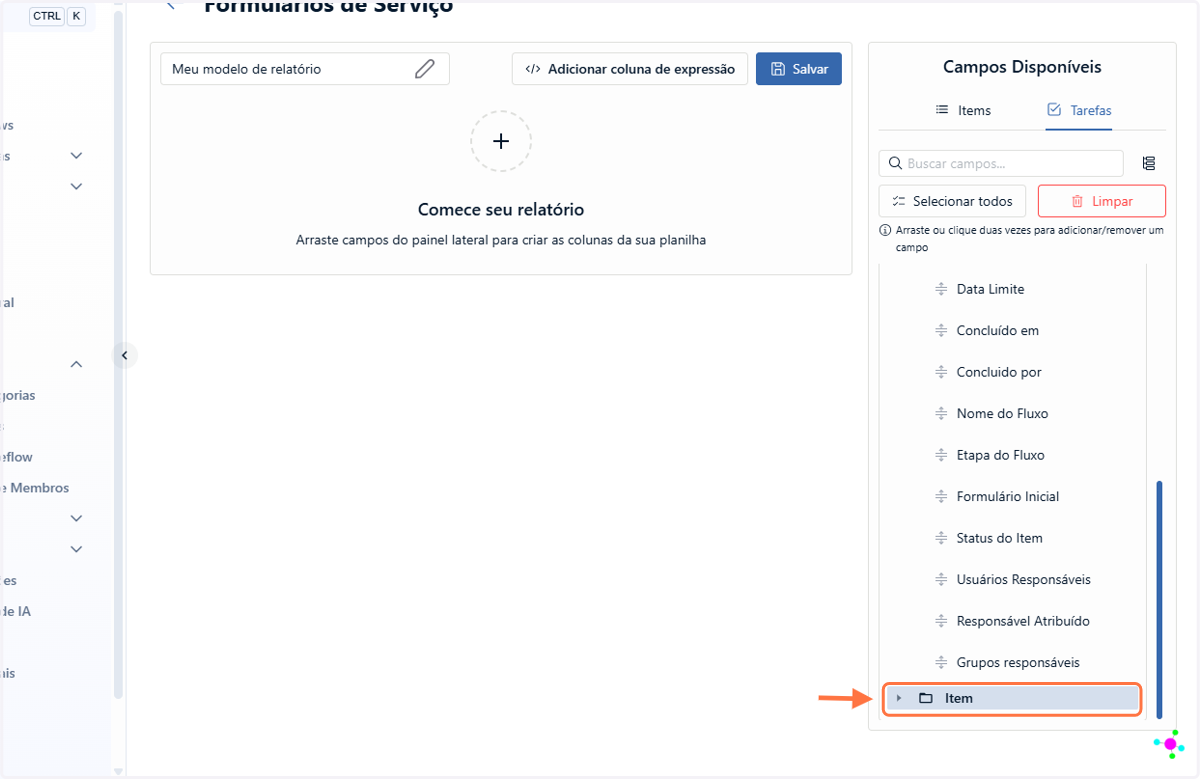Viewport: 1200px width, 779px height.
Task: Select the 'Etapa do Fluxo' field label
Action: [1000, 455]
